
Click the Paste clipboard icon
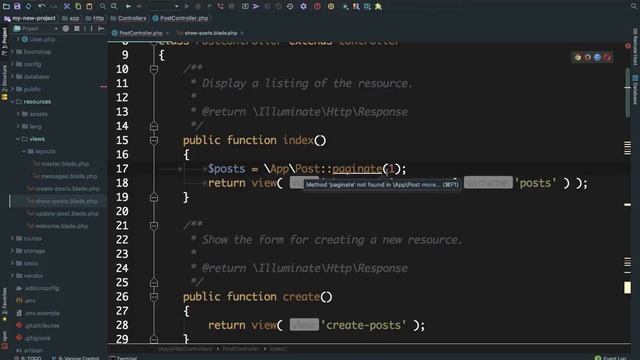89,6
